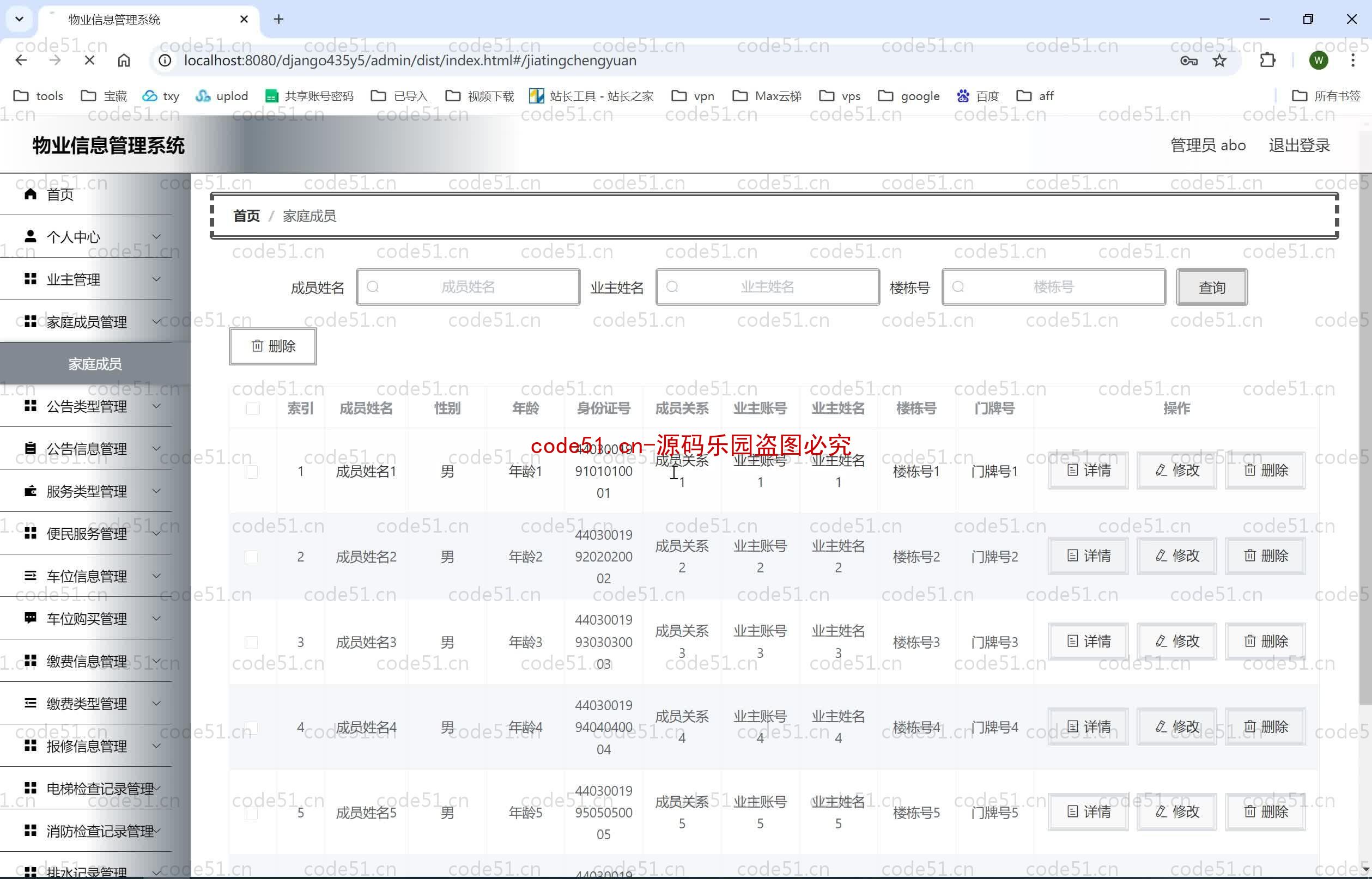Click the grid icon beside 缴费信息管理
The image size is (1372, 879).
tap(31, 661)
